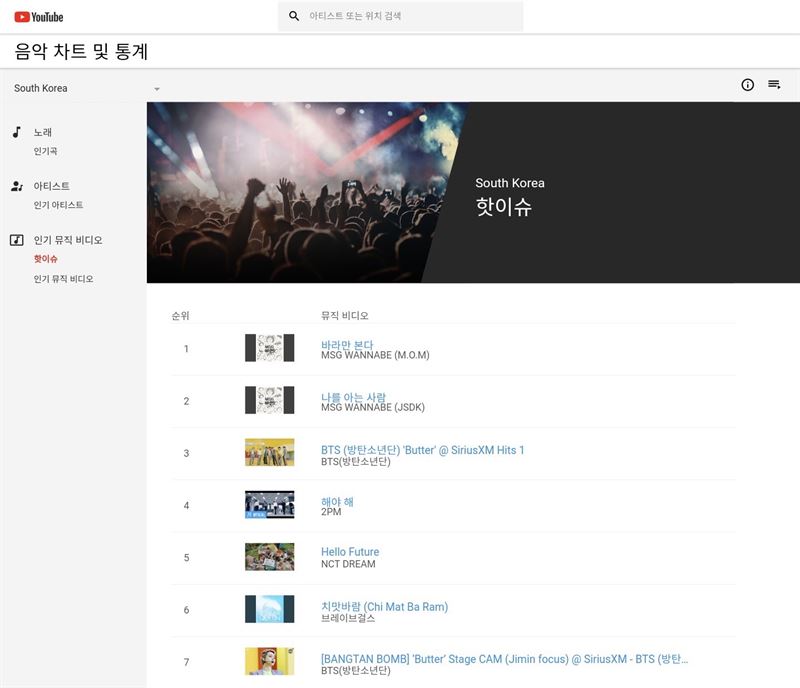This screenshot has height=688, width=800.
Task: Click the search magnifier icon
Action: pyautogui.click(x=294, y=16)
